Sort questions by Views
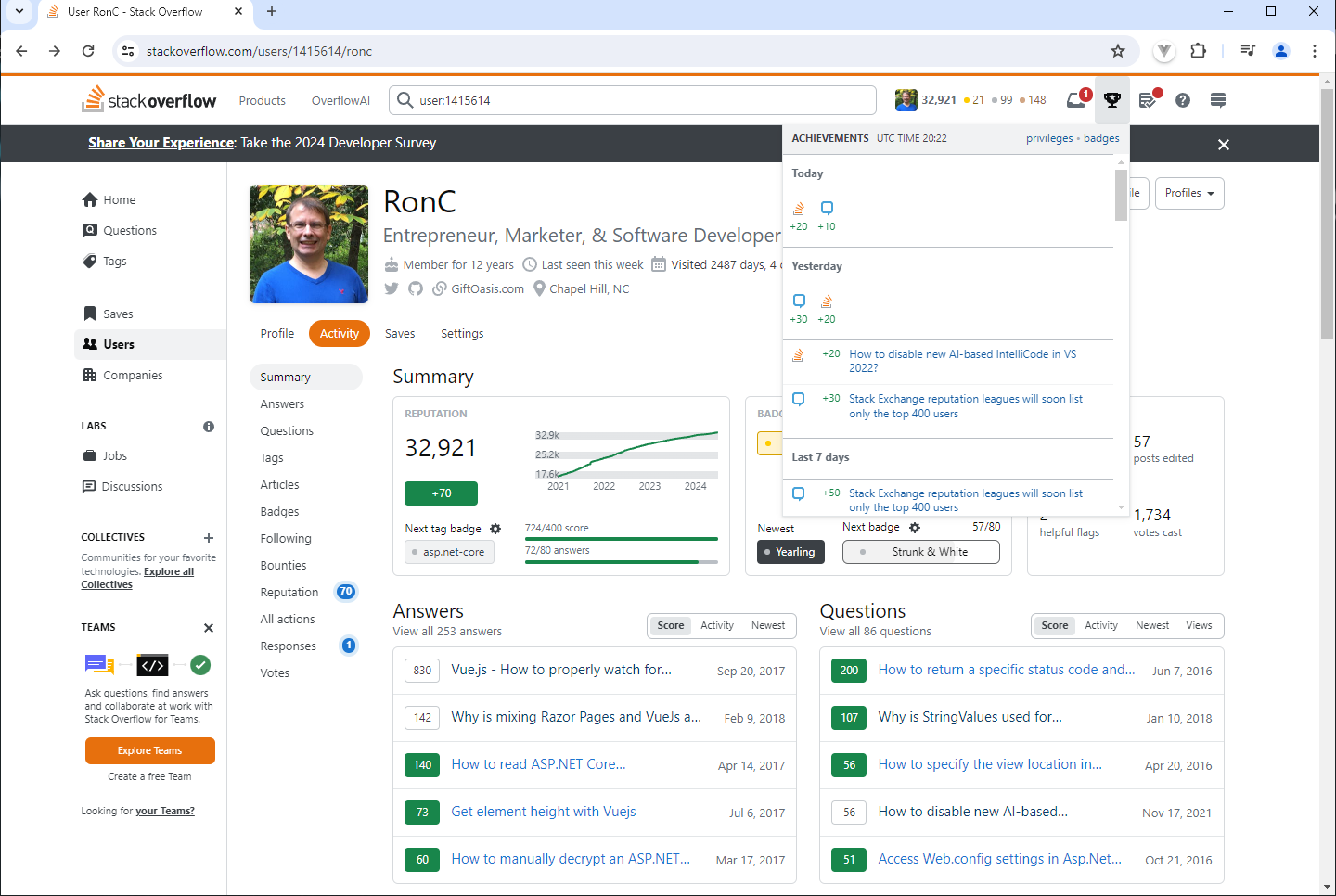 tap(1199, 625)
